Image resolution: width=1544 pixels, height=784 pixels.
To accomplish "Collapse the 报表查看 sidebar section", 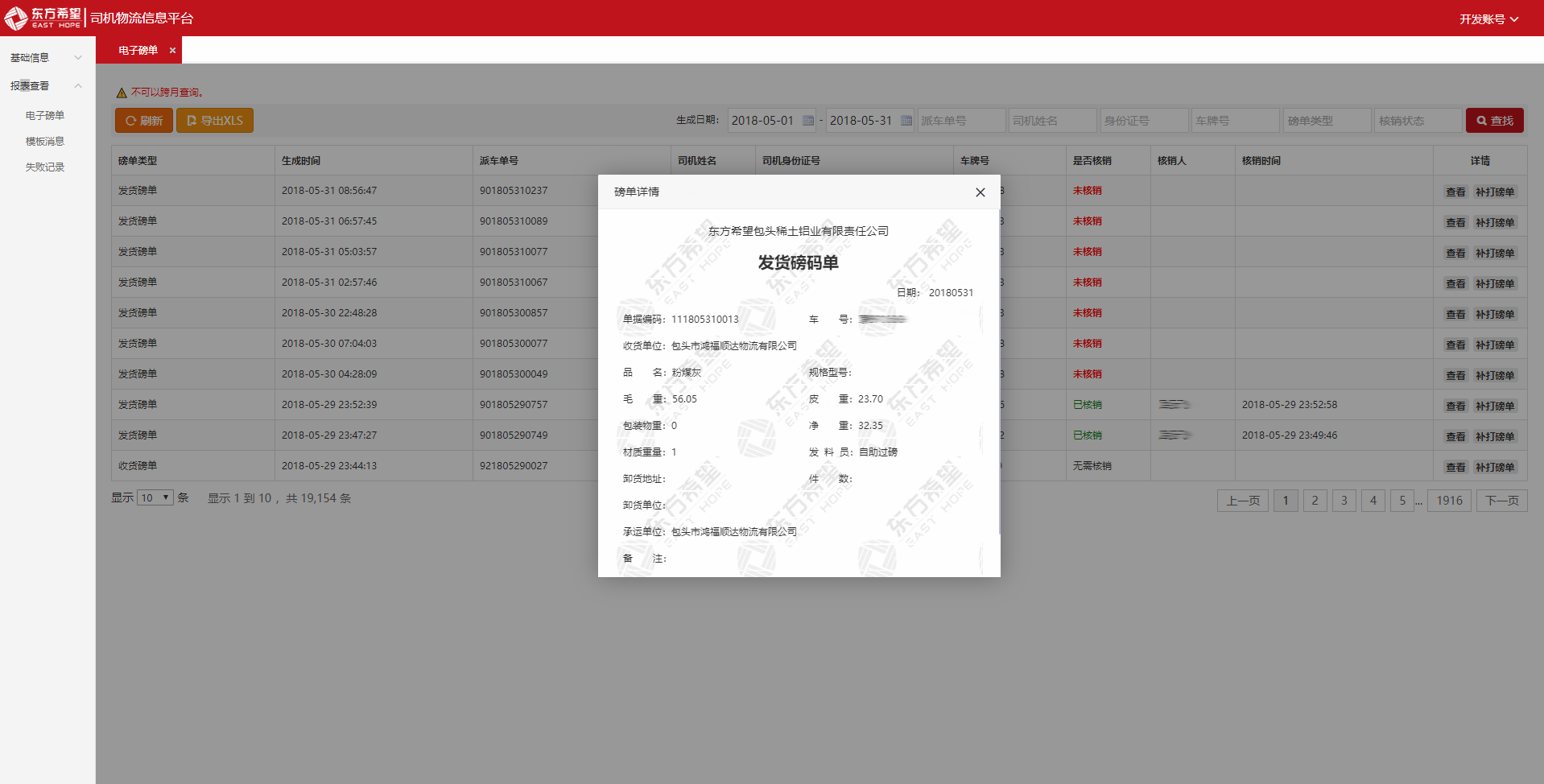I will click(x=46, y=86).
